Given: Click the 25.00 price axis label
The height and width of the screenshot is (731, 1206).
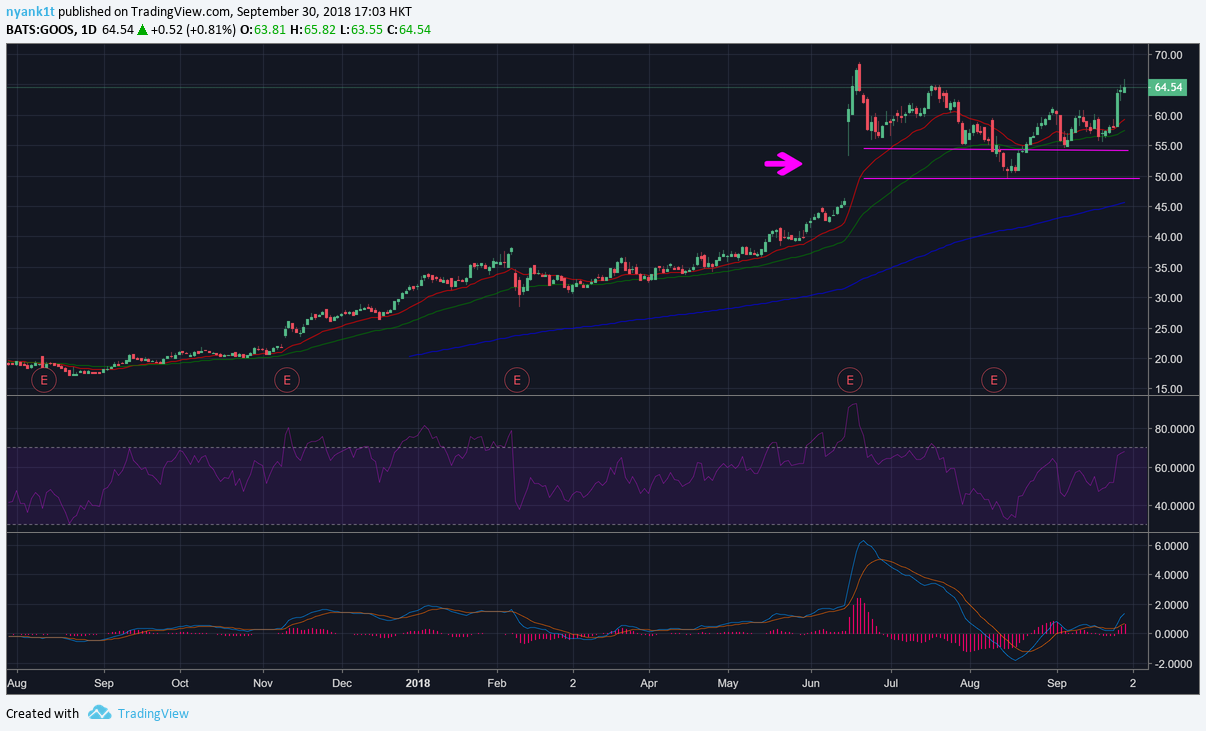Looking at the screenshot, I should pos(1169,329).
